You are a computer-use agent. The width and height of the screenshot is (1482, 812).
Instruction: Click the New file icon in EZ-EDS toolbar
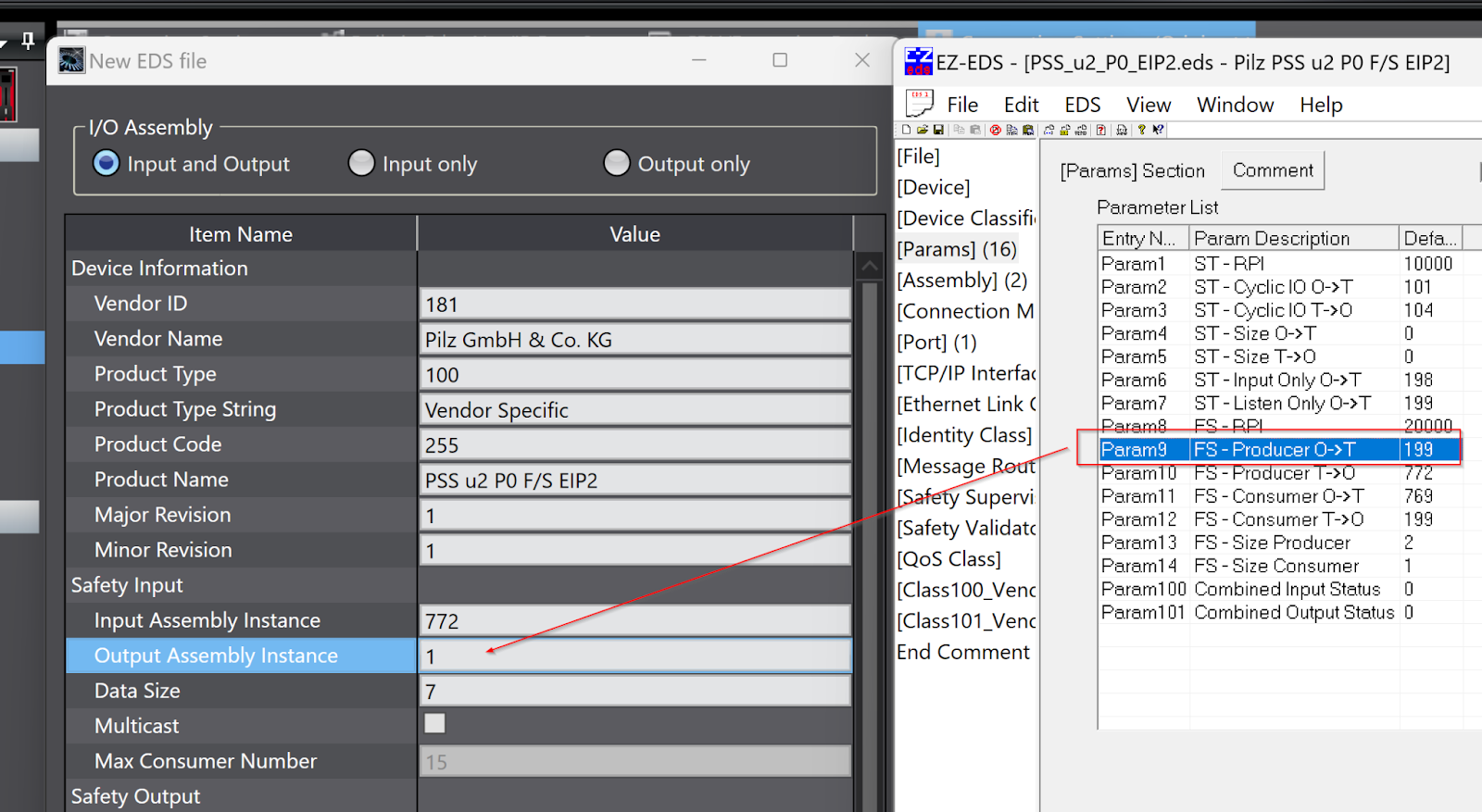906,130
